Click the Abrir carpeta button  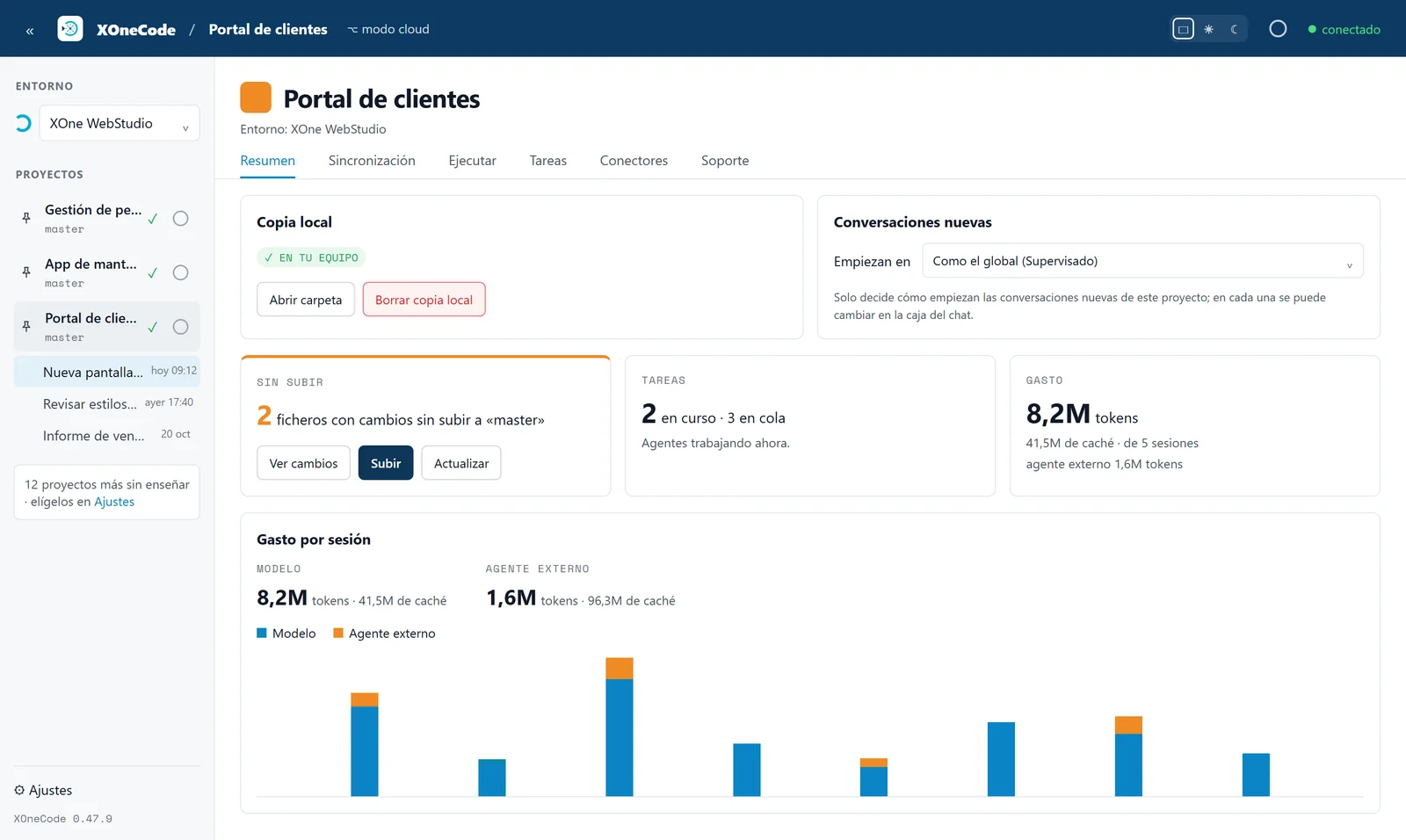306,300
